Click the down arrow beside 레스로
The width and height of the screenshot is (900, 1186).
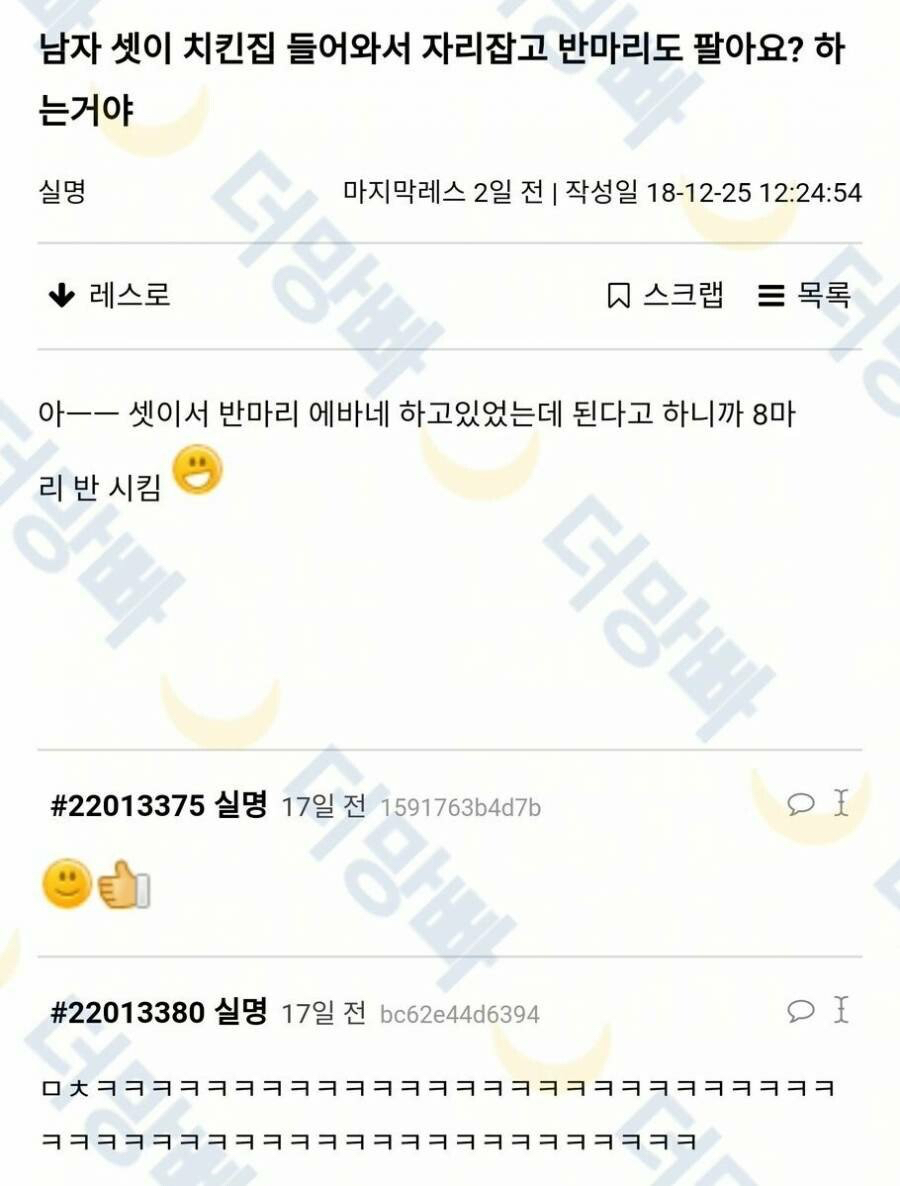click(x=61, y=296)
